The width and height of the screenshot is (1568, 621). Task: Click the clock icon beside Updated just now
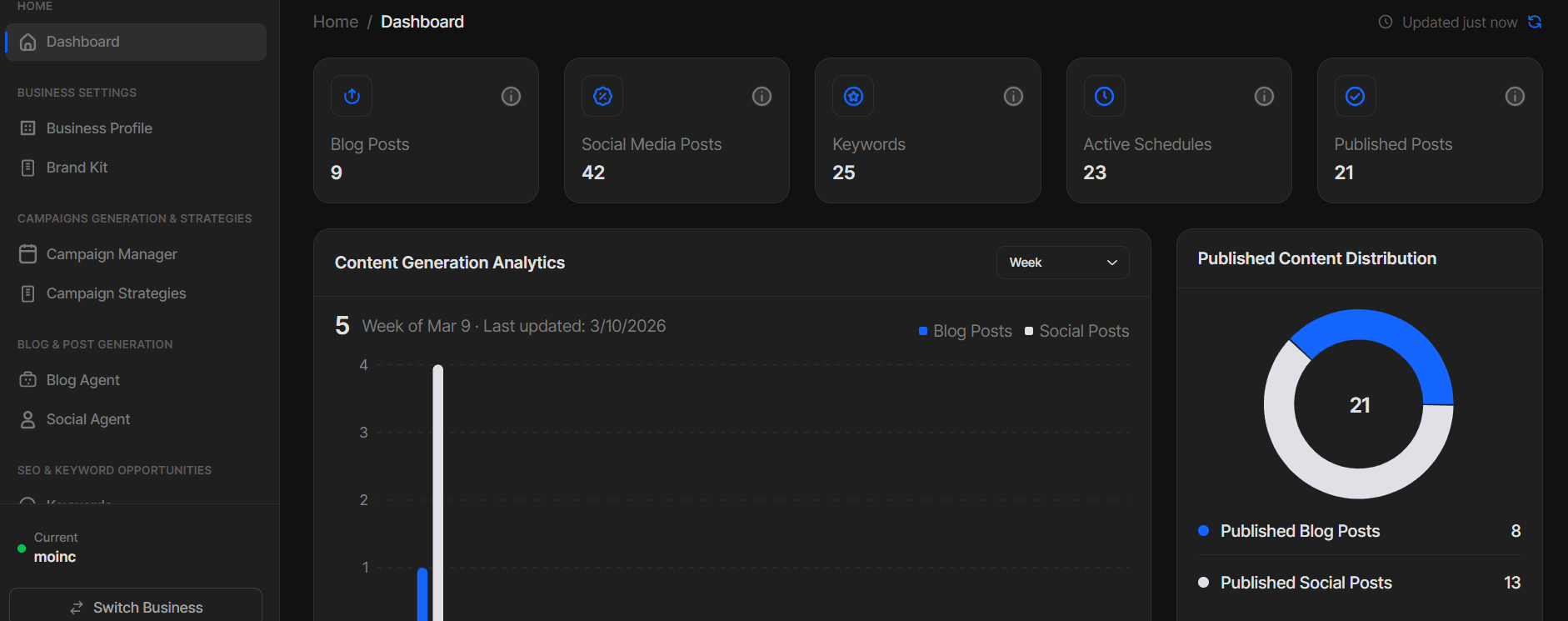point(1386,22)
